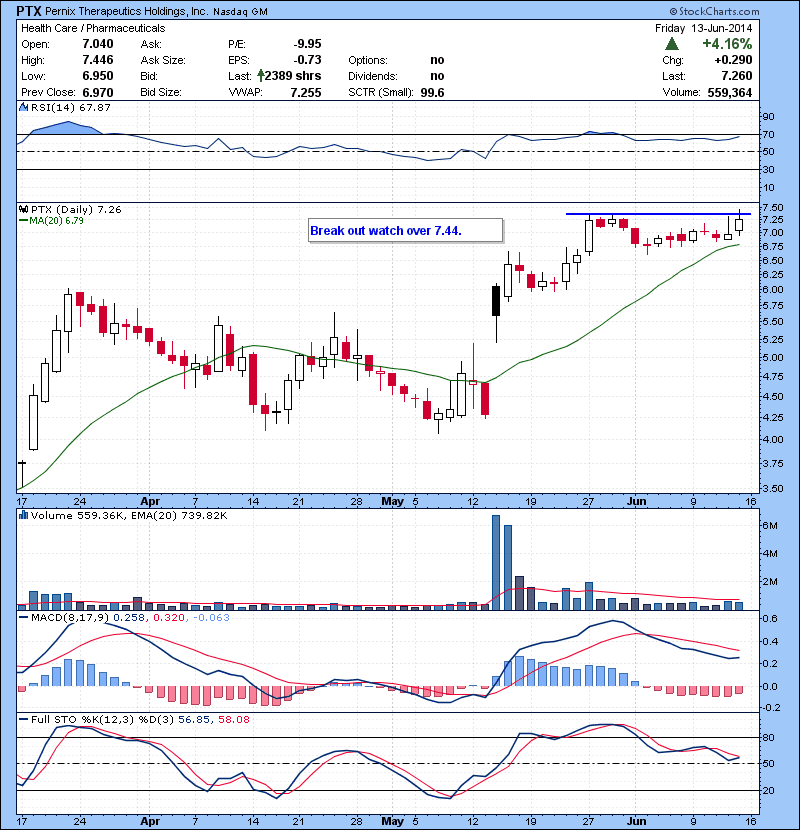Click the PTX ticker symbol in the header
Image resolution: width=800 pixels, height=830 pixels.
pos(29,11)
